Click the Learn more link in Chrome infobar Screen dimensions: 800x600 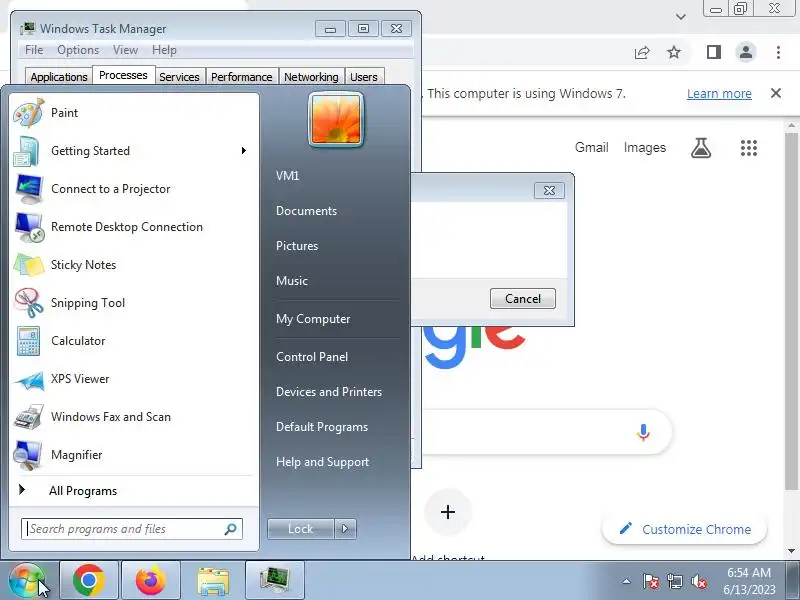point(719,93)
